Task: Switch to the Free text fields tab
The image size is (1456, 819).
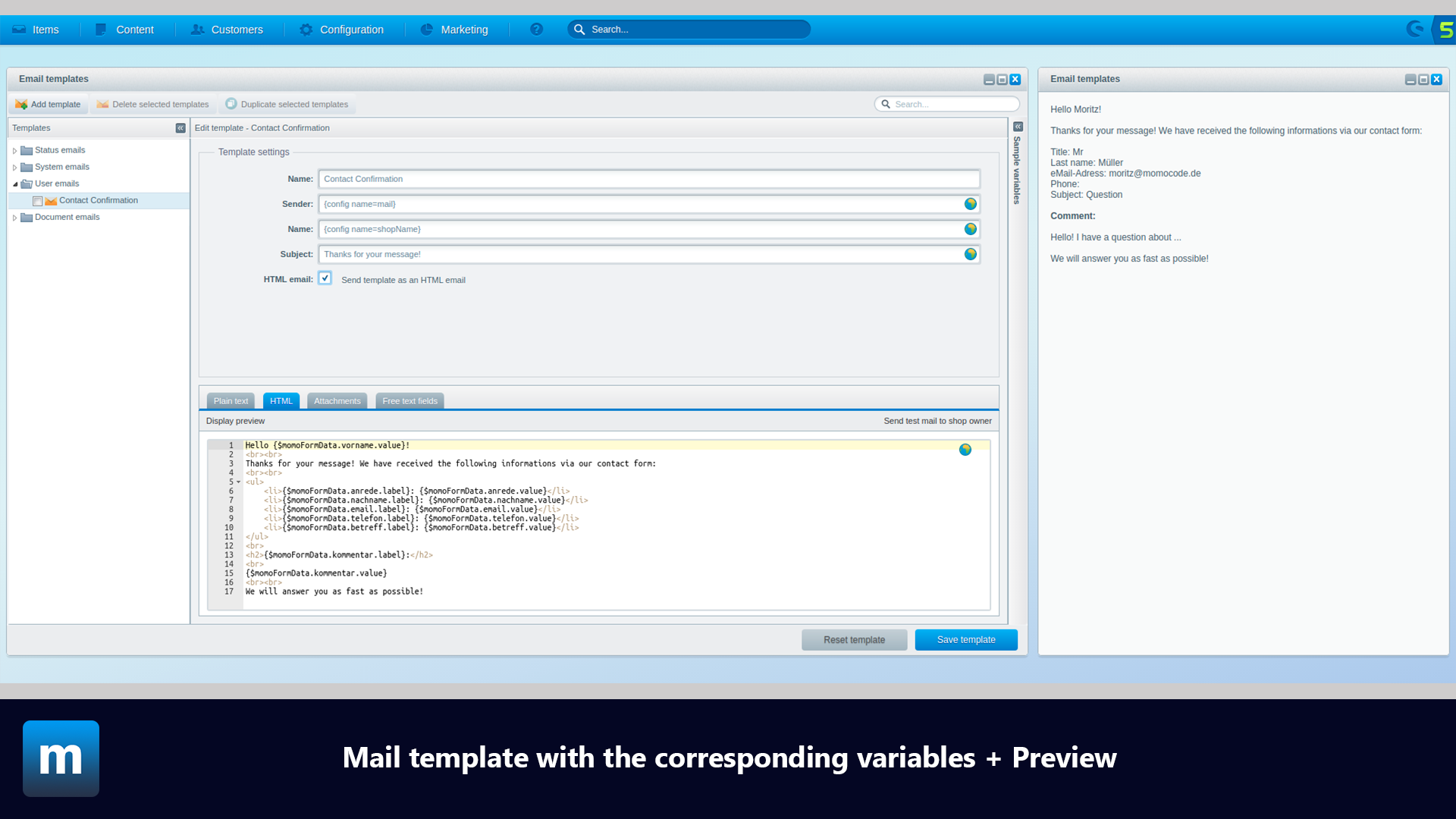Action: point(409,401)
